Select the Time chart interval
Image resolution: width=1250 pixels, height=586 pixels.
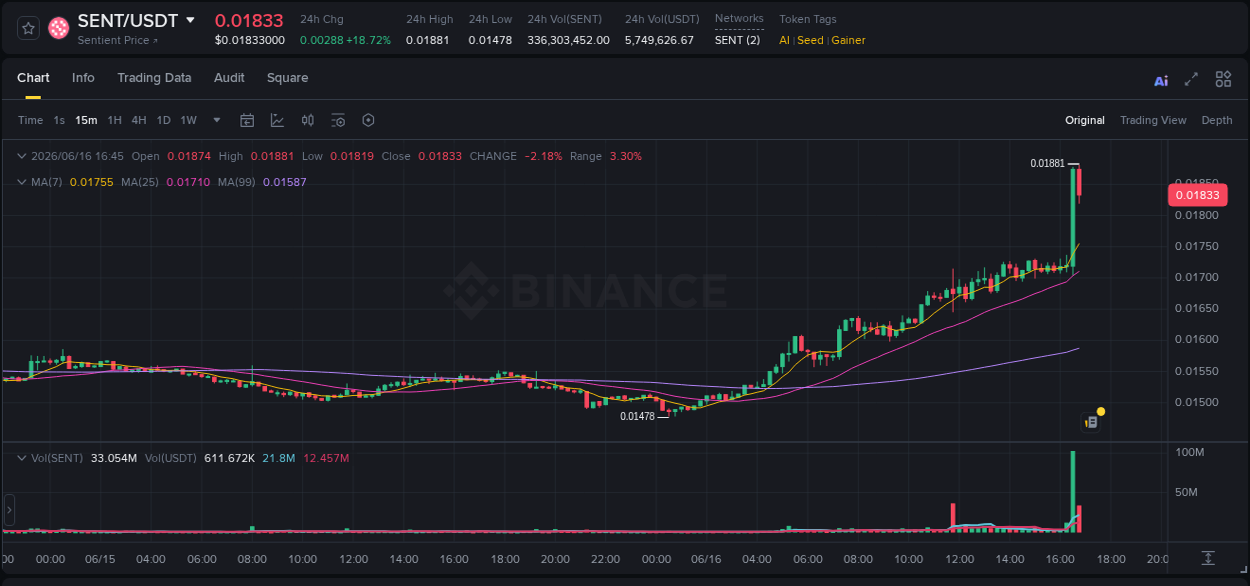(31, 120)
